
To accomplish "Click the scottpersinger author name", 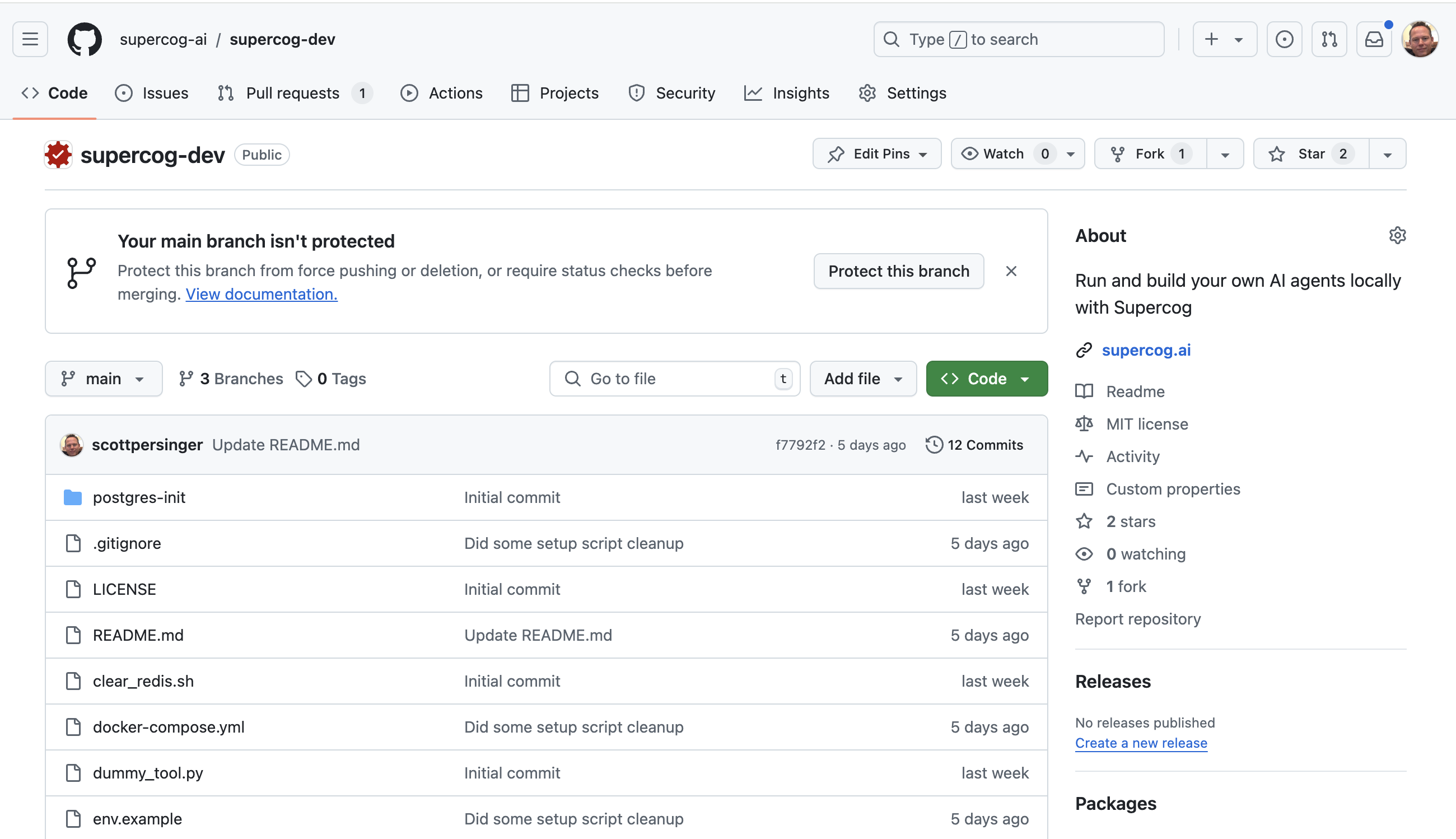I will [147, 445].
